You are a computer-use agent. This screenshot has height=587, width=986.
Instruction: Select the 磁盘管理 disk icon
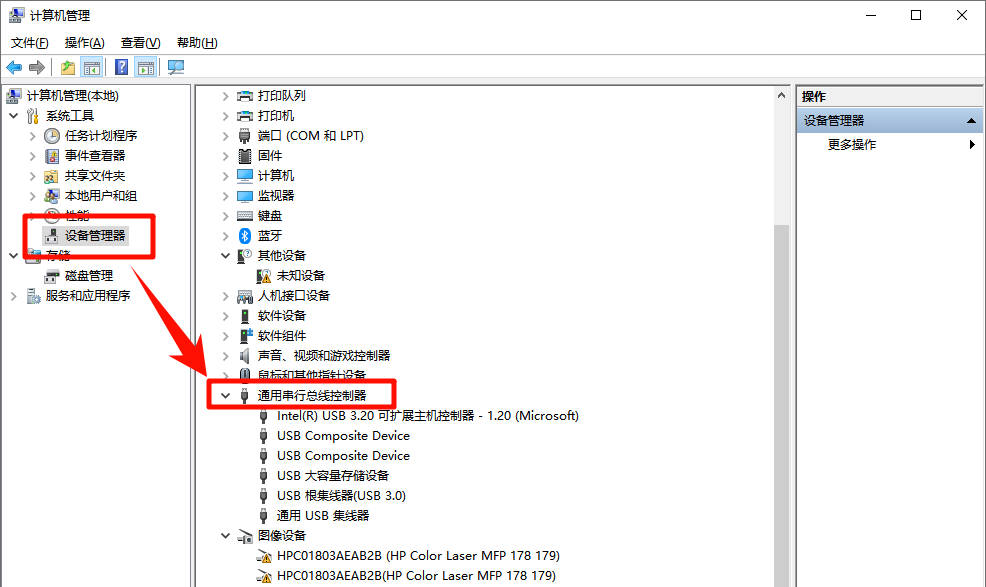point(52,276)
